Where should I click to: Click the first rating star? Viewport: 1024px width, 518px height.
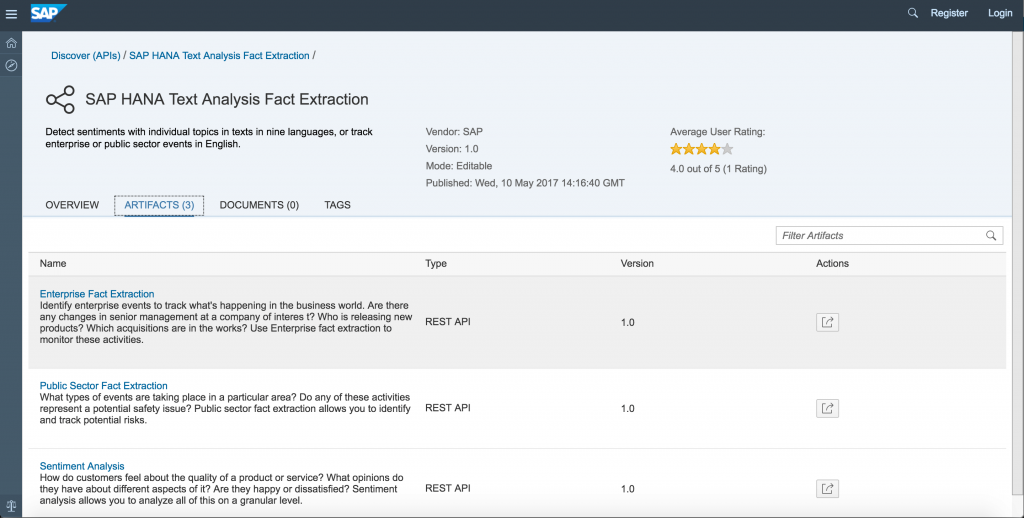pos(676,149)
